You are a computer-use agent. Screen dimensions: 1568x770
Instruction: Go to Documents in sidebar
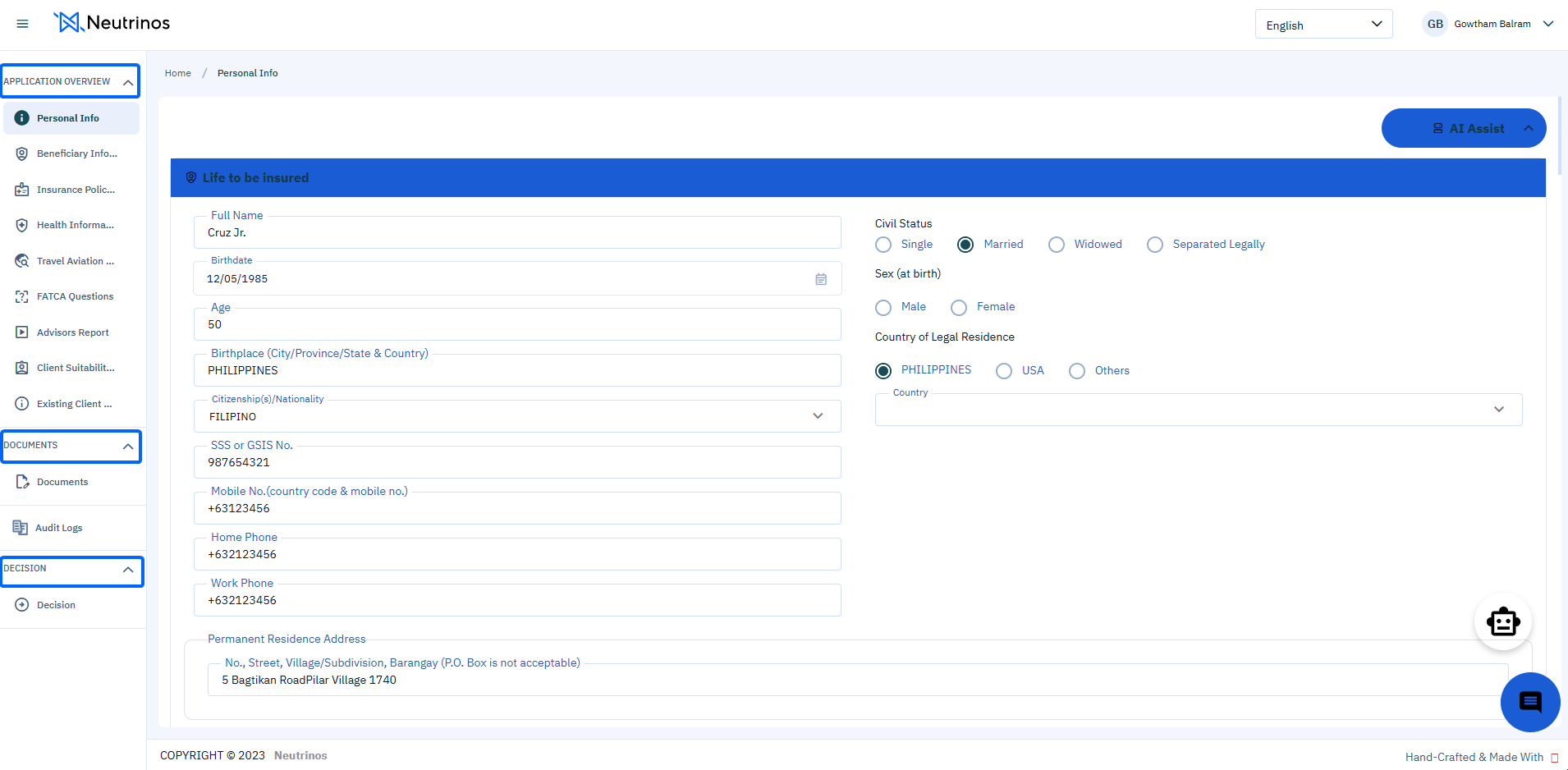pyautogui.click(x=62, y=482)
